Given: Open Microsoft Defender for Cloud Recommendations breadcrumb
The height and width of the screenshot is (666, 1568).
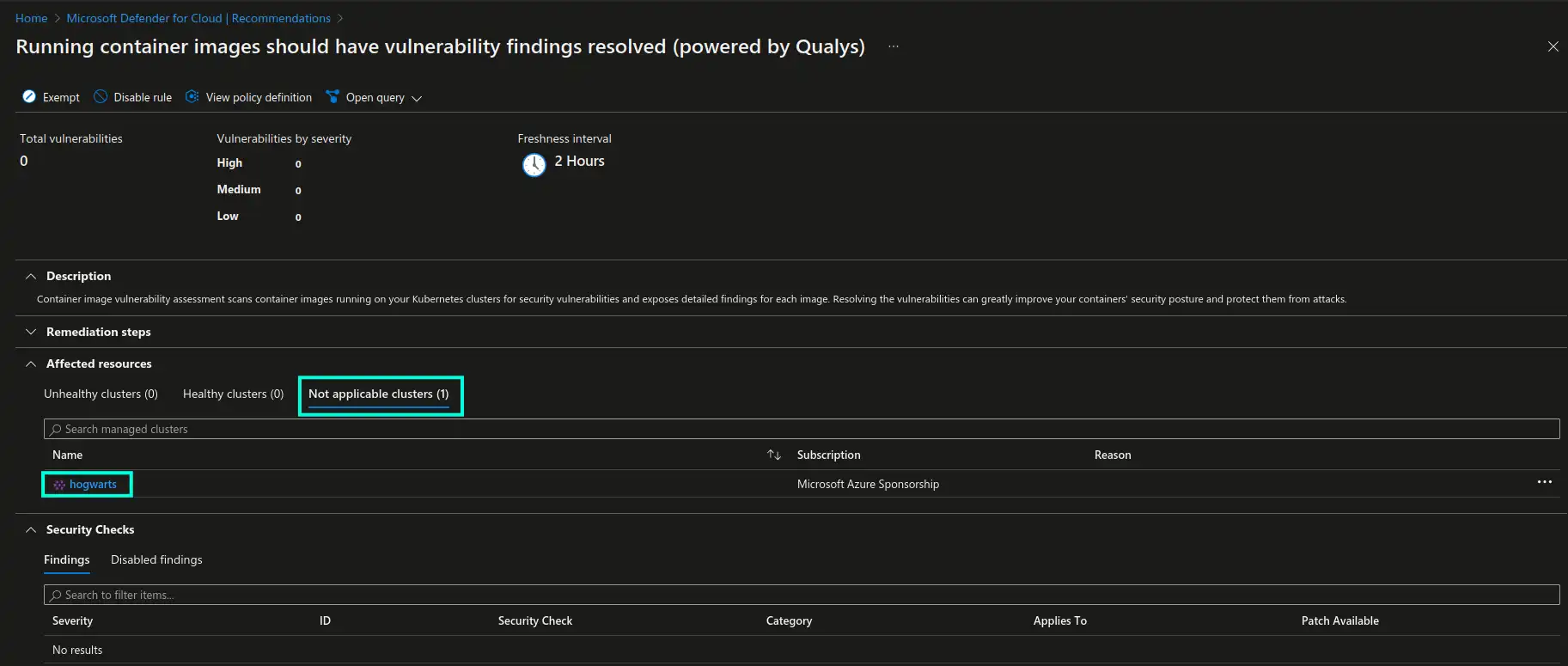Looking at the screenshot, I should (198, 18).
